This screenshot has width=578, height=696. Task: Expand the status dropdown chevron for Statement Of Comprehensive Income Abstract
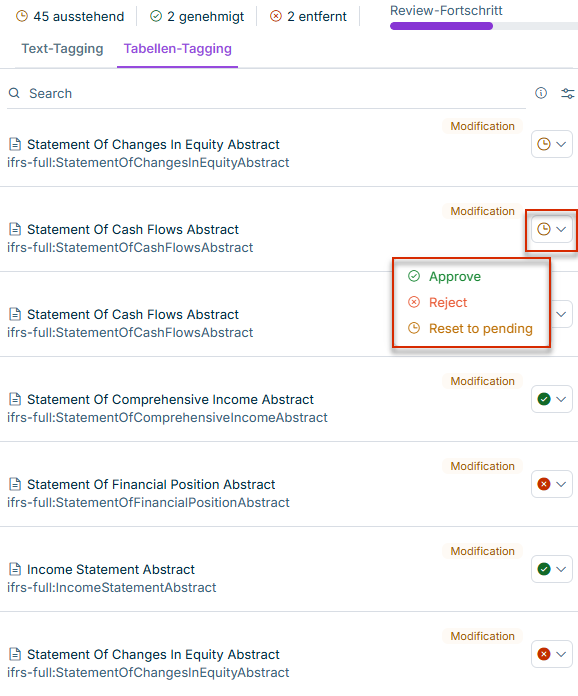561,399
